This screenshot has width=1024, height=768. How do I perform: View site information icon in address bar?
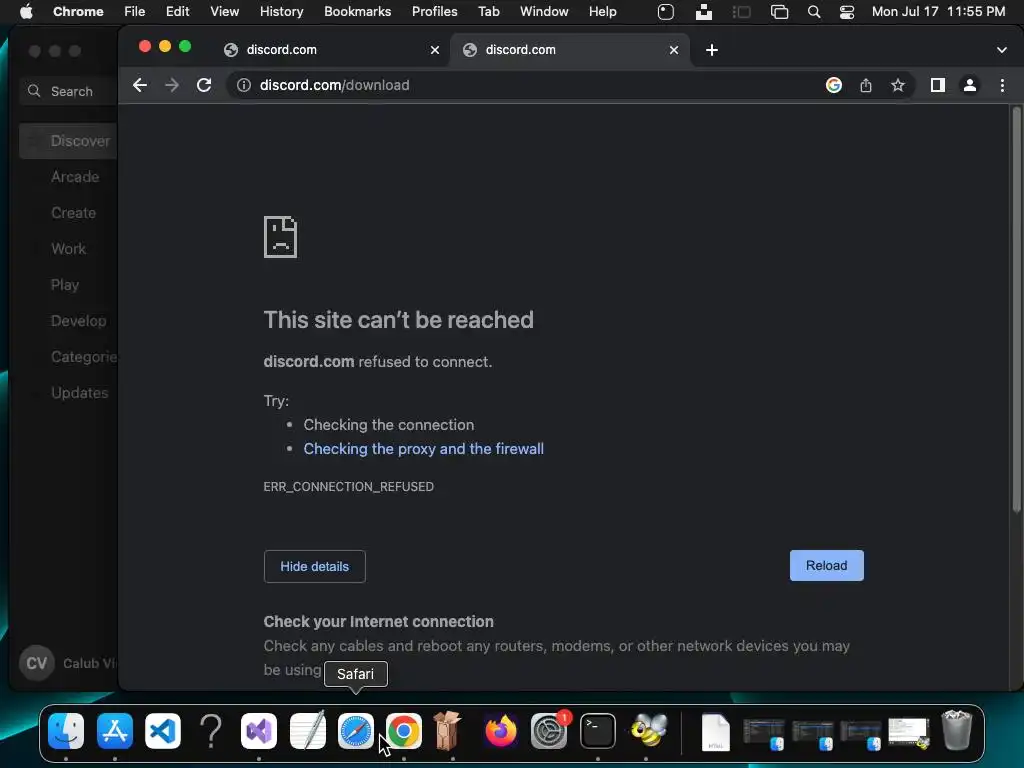(244, 85)
